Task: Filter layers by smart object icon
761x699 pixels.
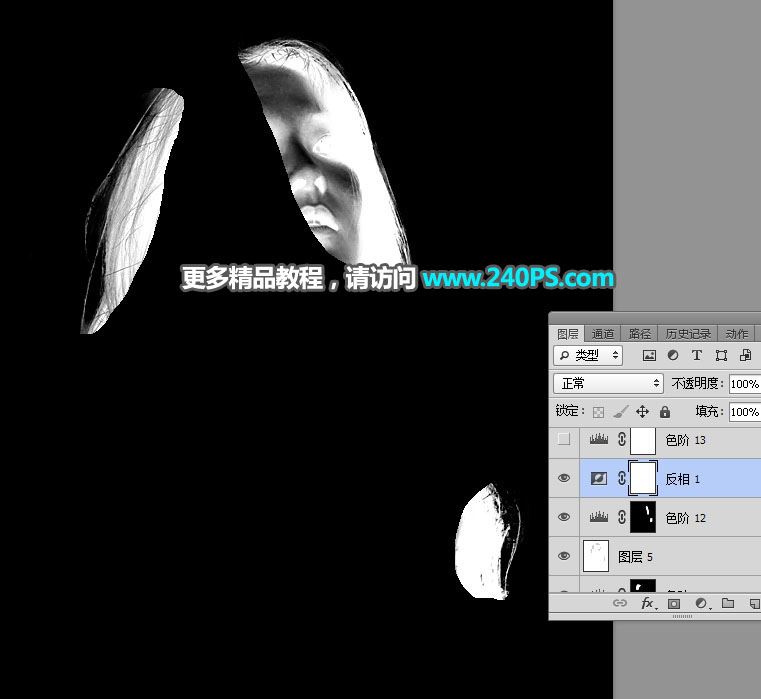Action: [x=745, y=355]
